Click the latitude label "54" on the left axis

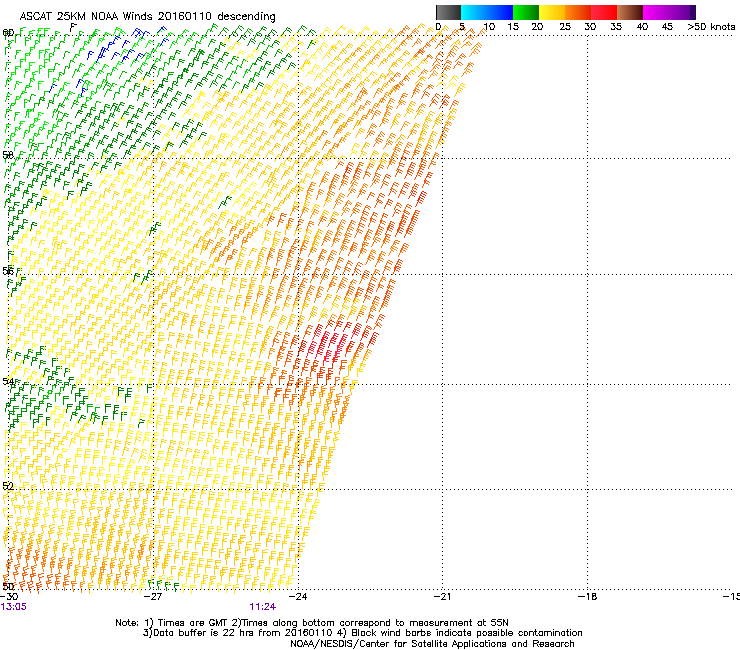point(8,381)
